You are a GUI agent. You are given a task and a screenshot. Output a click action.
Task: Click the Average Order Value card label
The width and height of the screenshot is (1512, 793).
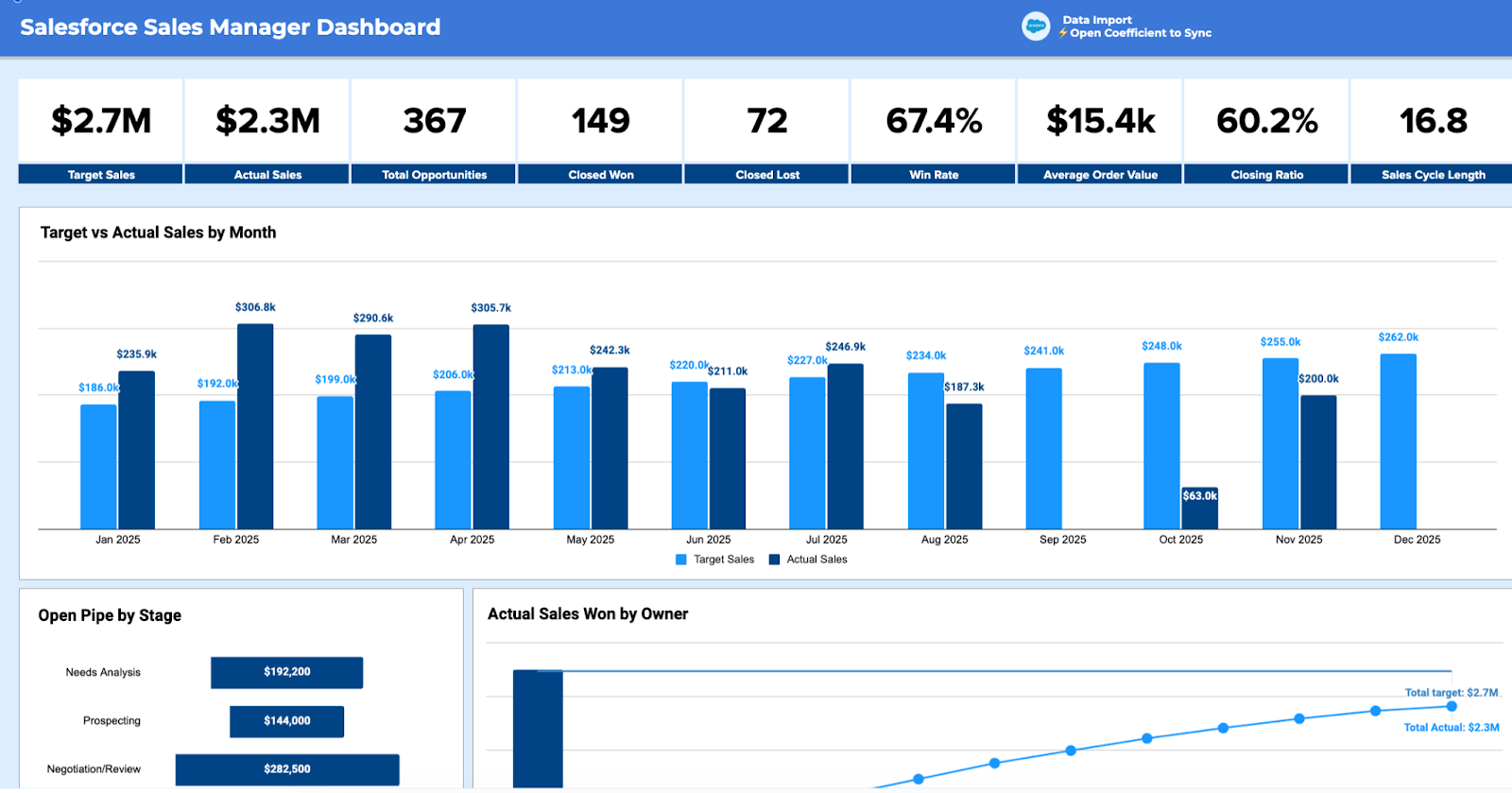[x=1101, y=175]
